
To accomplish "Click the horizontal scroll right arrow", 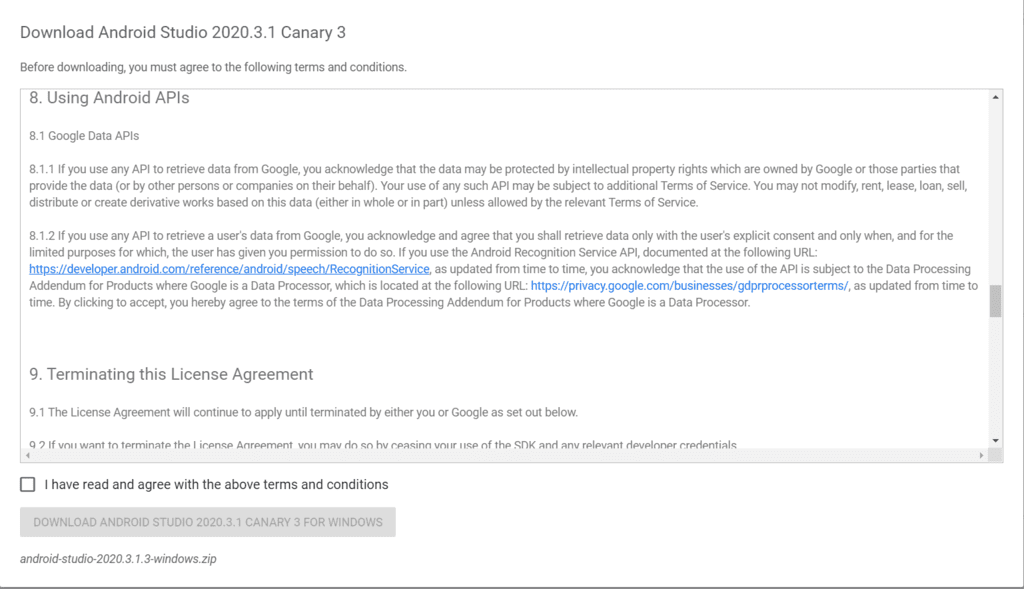I will point(982,455).
